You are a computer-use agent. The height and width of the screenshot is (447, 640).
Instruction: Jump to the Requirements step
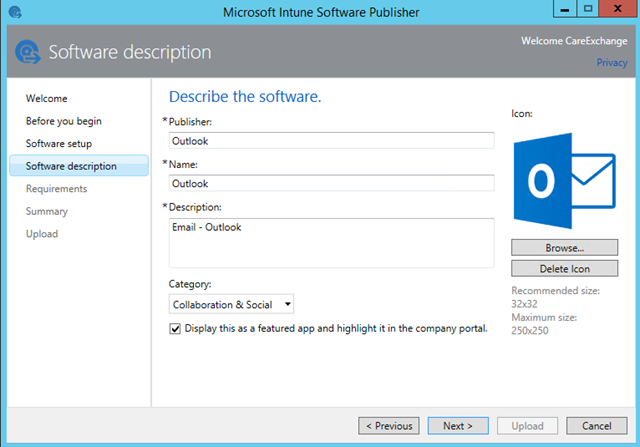coord(56,189)
